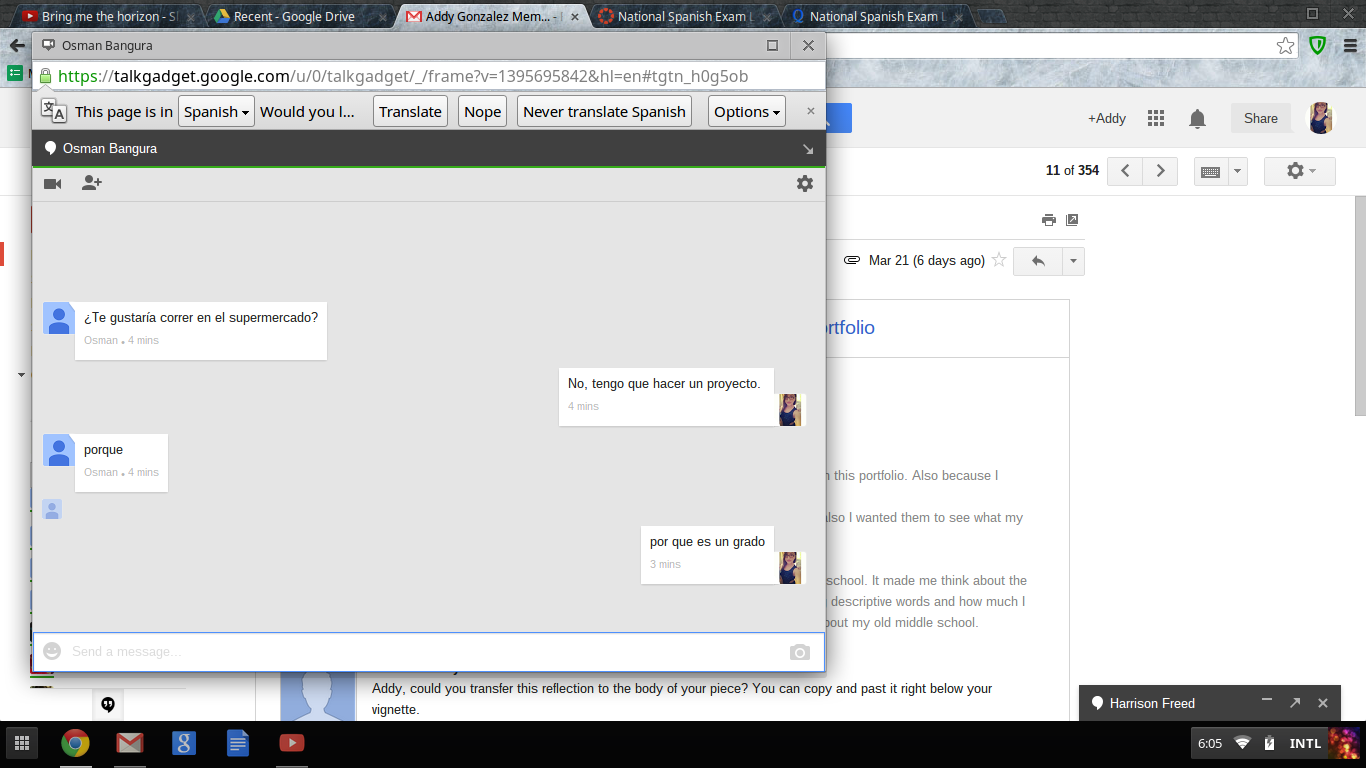Click the Never translate Spanish button

coord(604,112)
